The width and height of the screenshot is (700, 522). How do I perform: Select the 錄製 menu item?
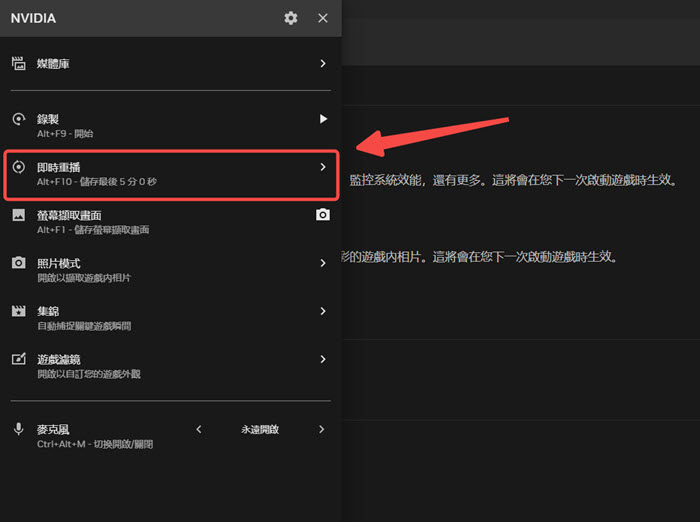pyautogui.click(x=171, y=125)
